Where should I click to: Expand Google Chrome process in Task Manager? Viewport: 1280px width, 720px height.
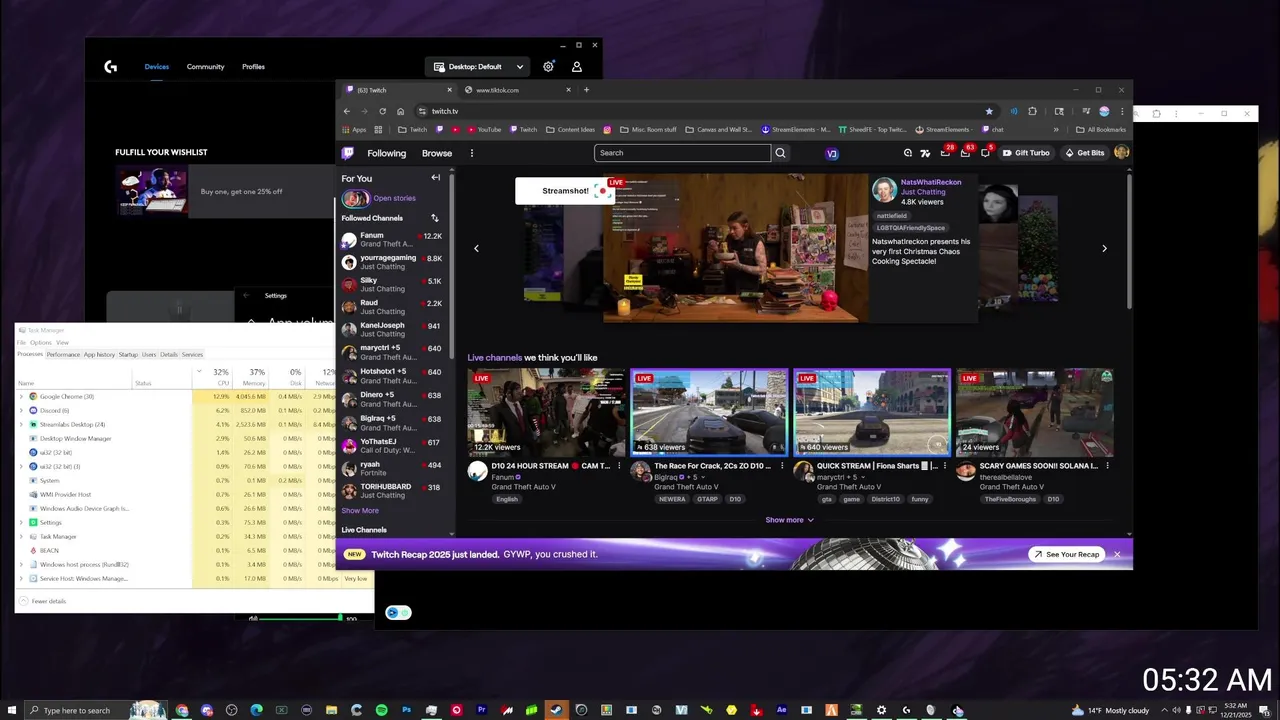(x=21, y=397)
